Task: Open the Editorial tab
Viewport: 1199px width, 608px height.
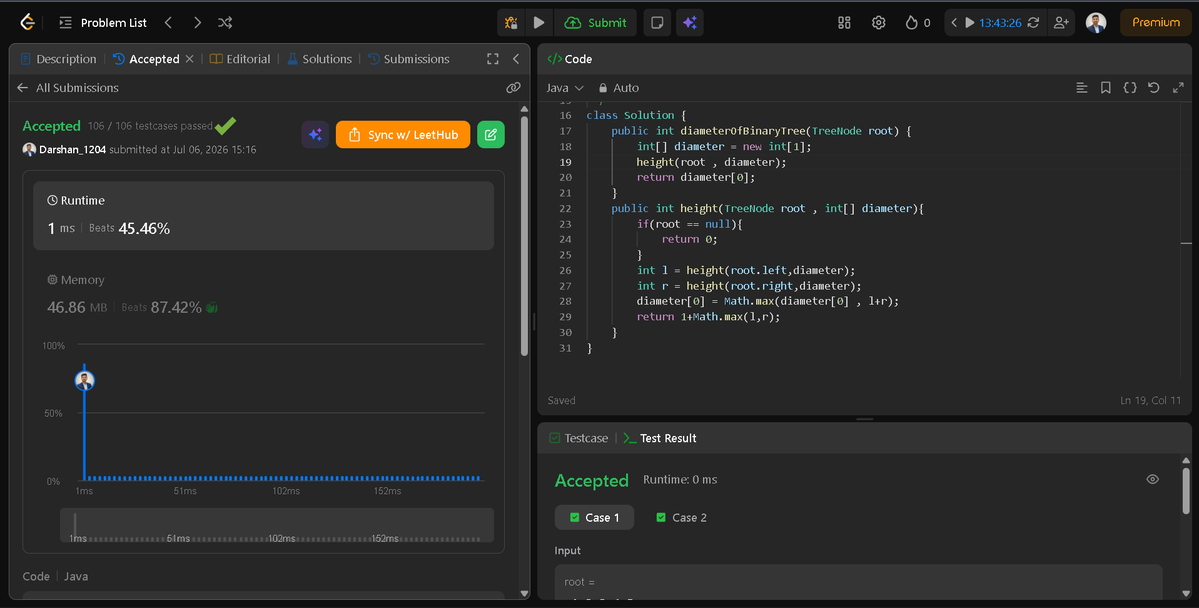Action: [x=240, y=59]
